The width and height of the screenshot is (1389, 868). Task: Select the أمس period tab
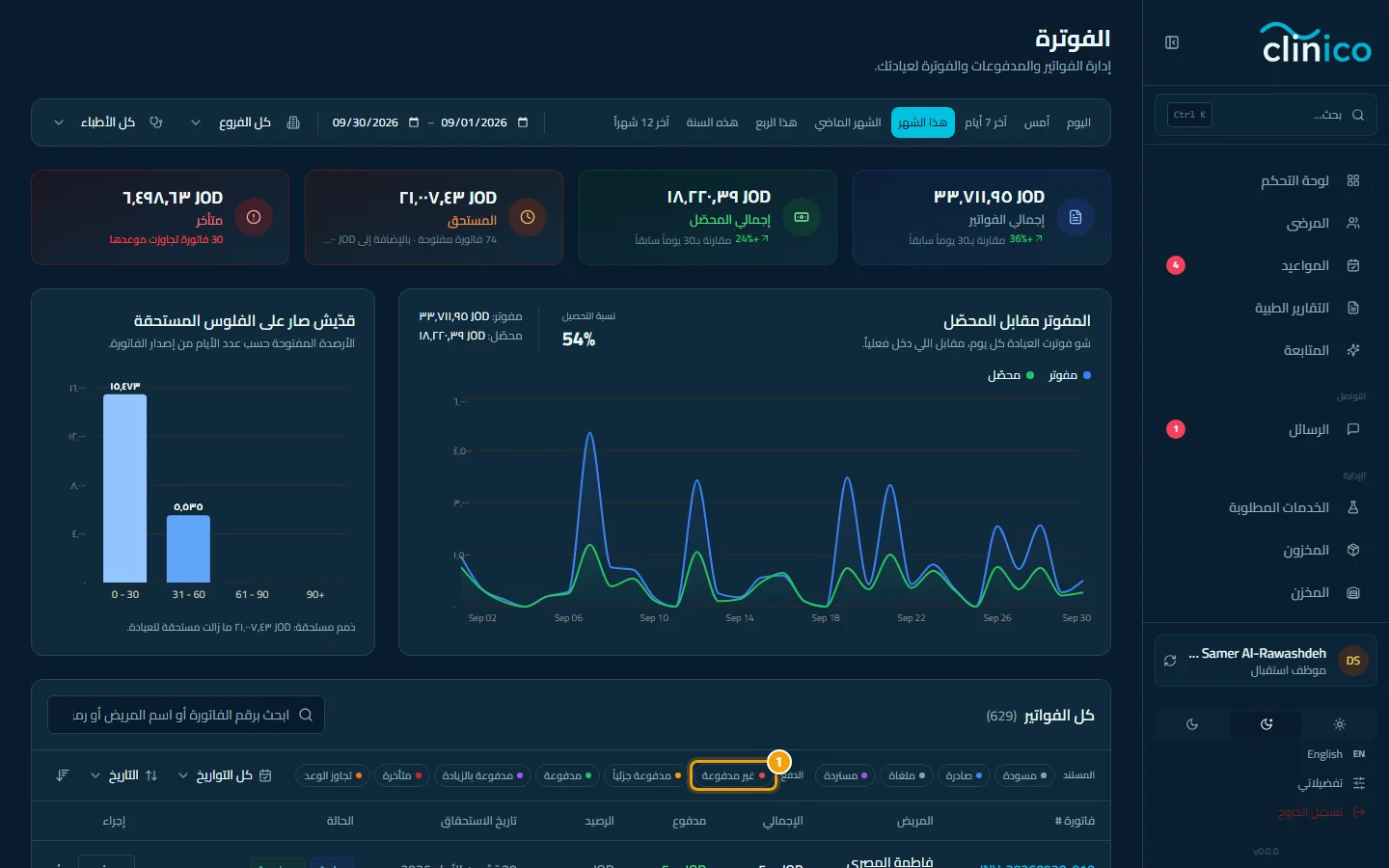1036,122
